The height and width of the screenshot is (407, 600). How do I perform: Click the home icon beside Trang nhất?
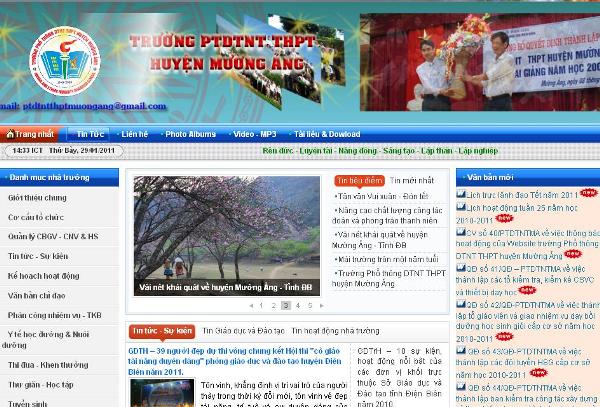click(x=10, y=134)
